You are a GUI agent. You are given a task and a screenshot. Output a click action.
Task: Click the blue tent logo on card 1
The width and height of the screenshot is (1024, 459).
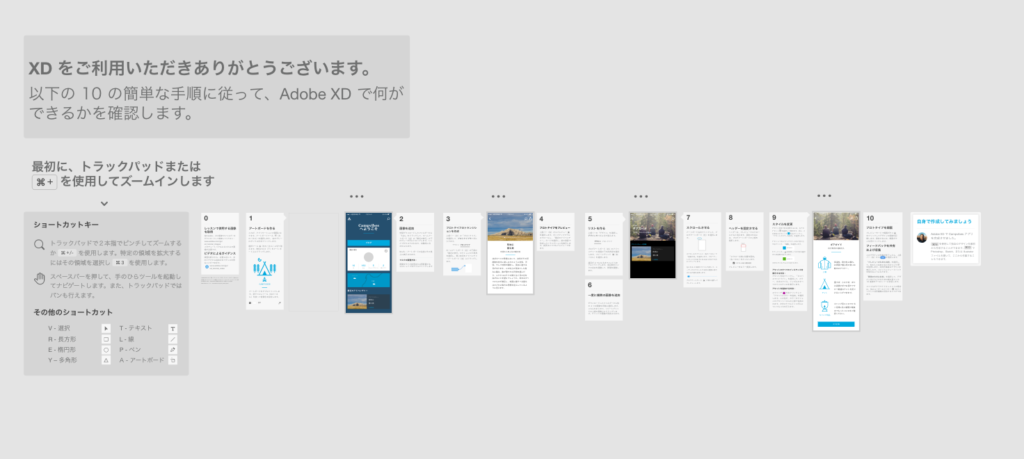point(264,271)
